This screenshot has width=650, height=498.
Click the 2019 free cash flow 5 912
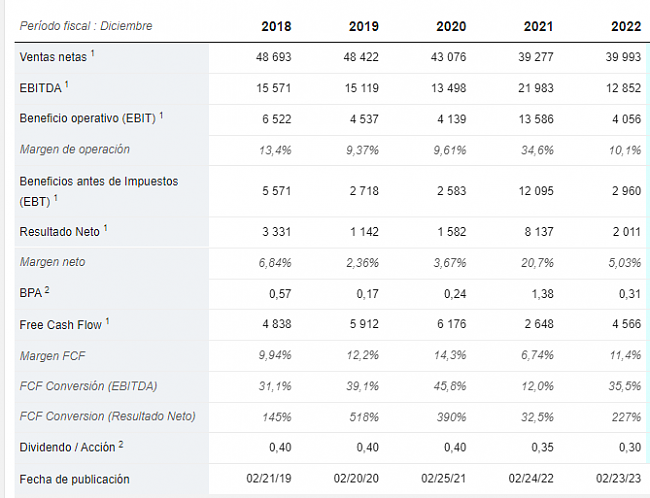pos(364,324)
